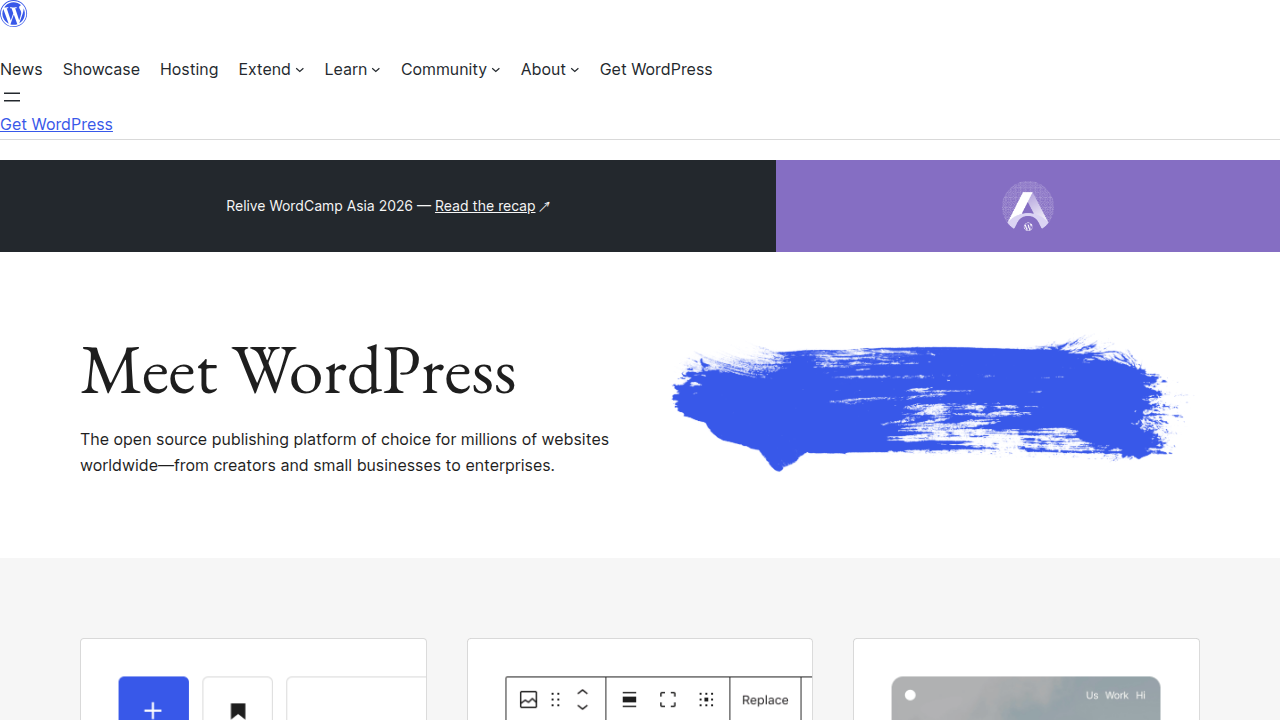Open the Showcase menu item

pyautogui.click(x=101, y=69)
